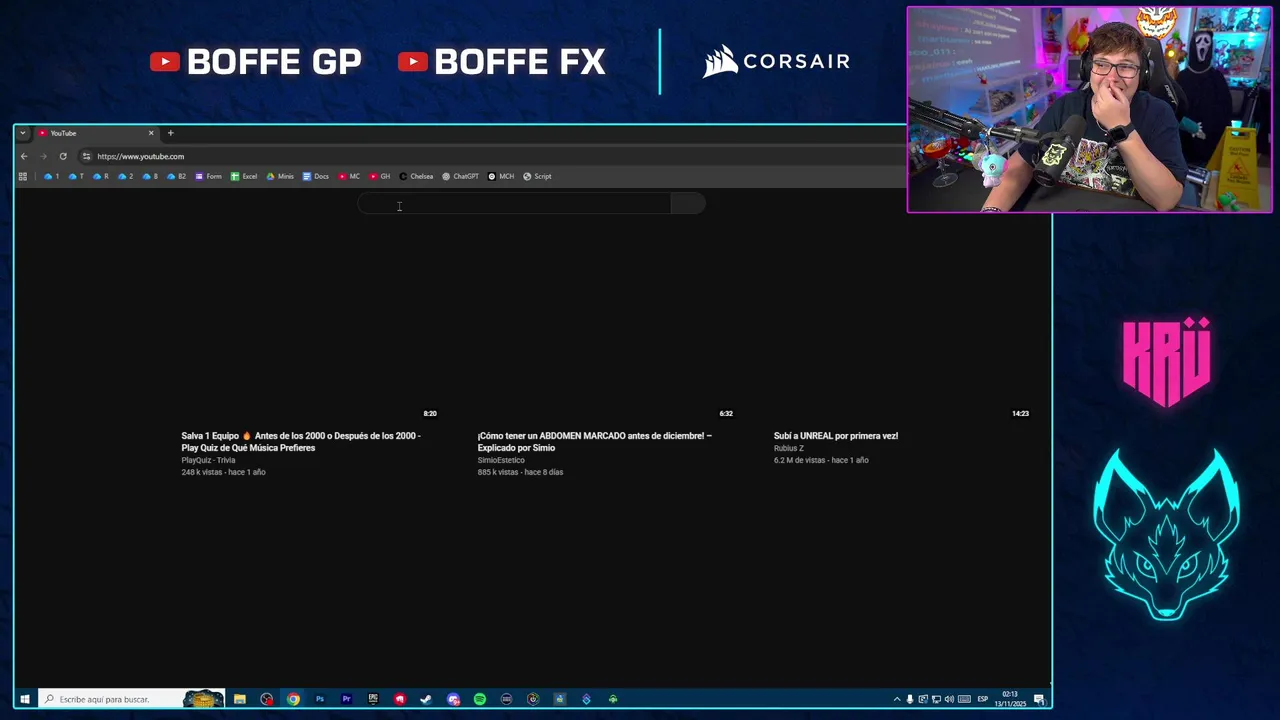Reload the YouTube page
The image size is (1280, 720).
pos(63,156)
